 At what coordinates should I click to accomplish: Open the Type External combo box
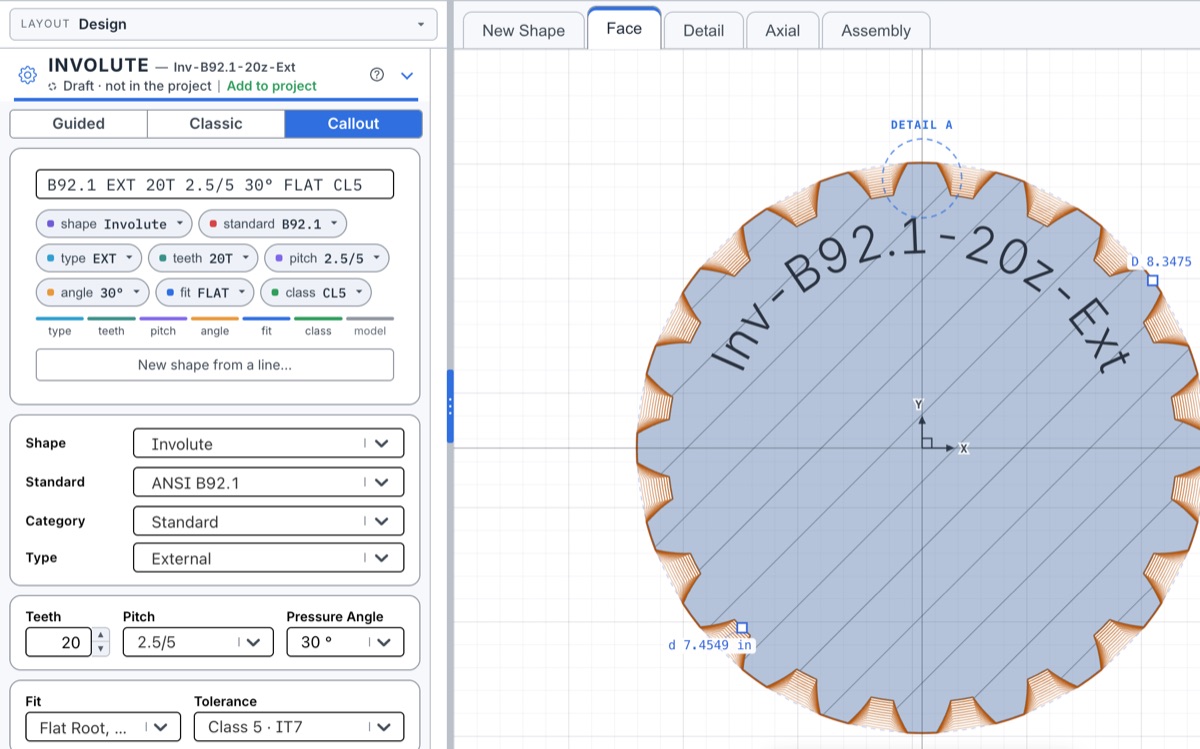[268, 558]
